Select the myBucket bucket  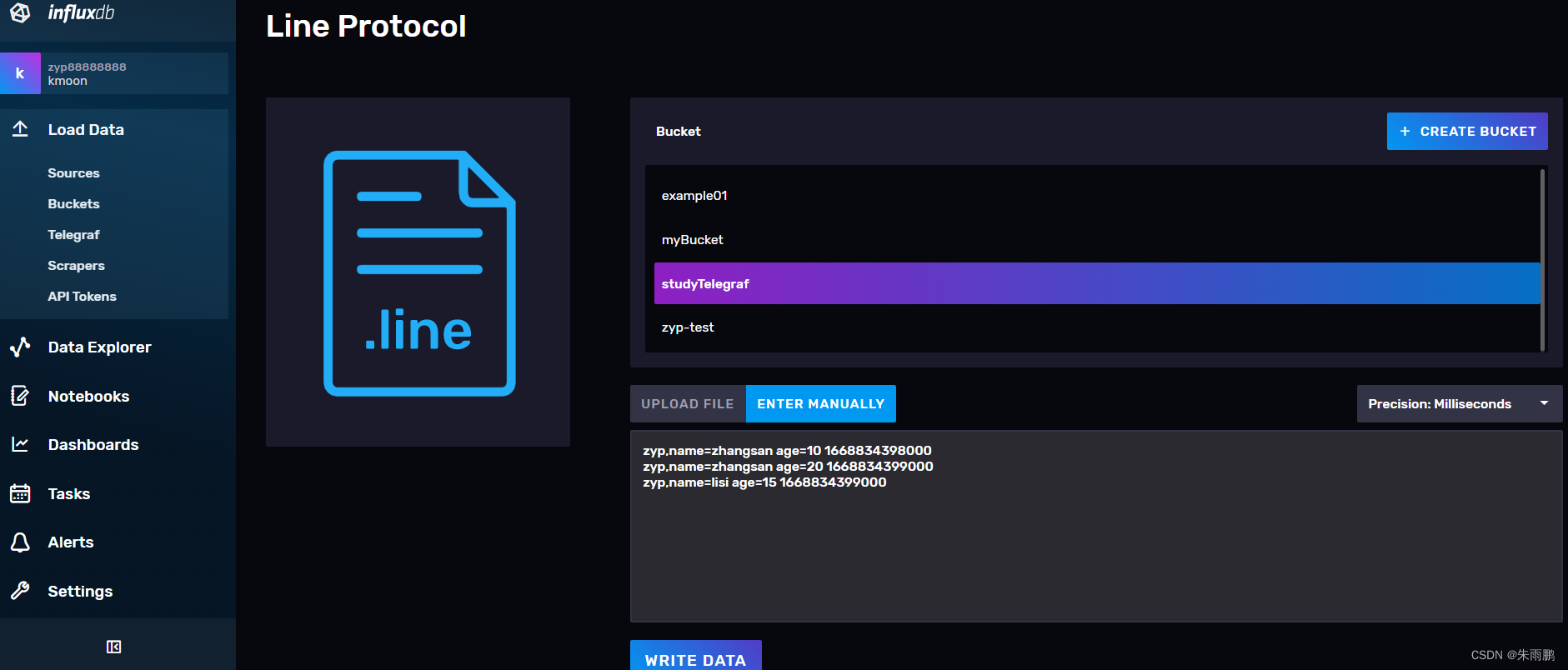[x=1096, y=240]
